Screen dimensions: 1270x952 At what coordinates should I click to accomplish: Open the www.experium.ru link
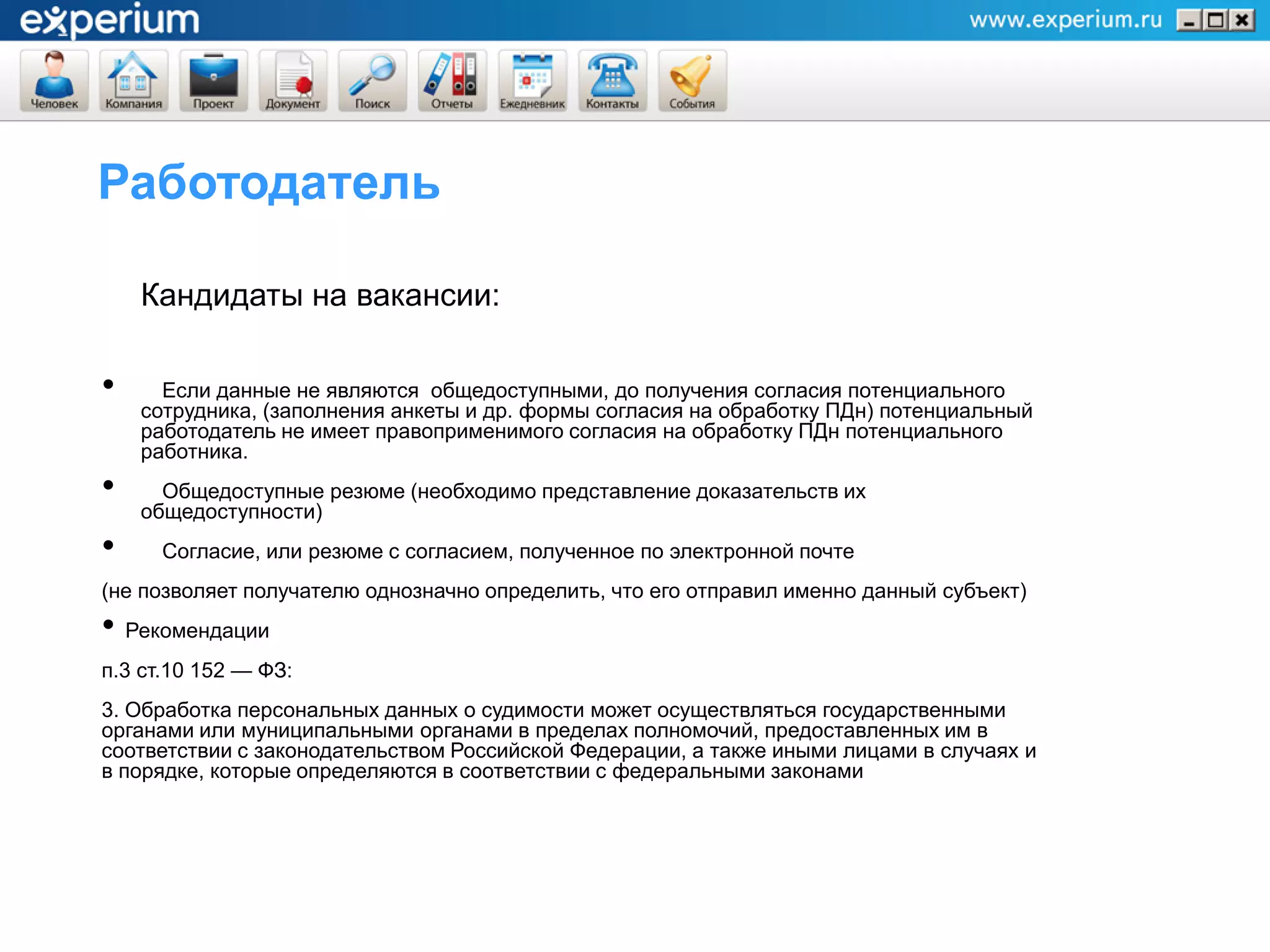(1065, 20)
